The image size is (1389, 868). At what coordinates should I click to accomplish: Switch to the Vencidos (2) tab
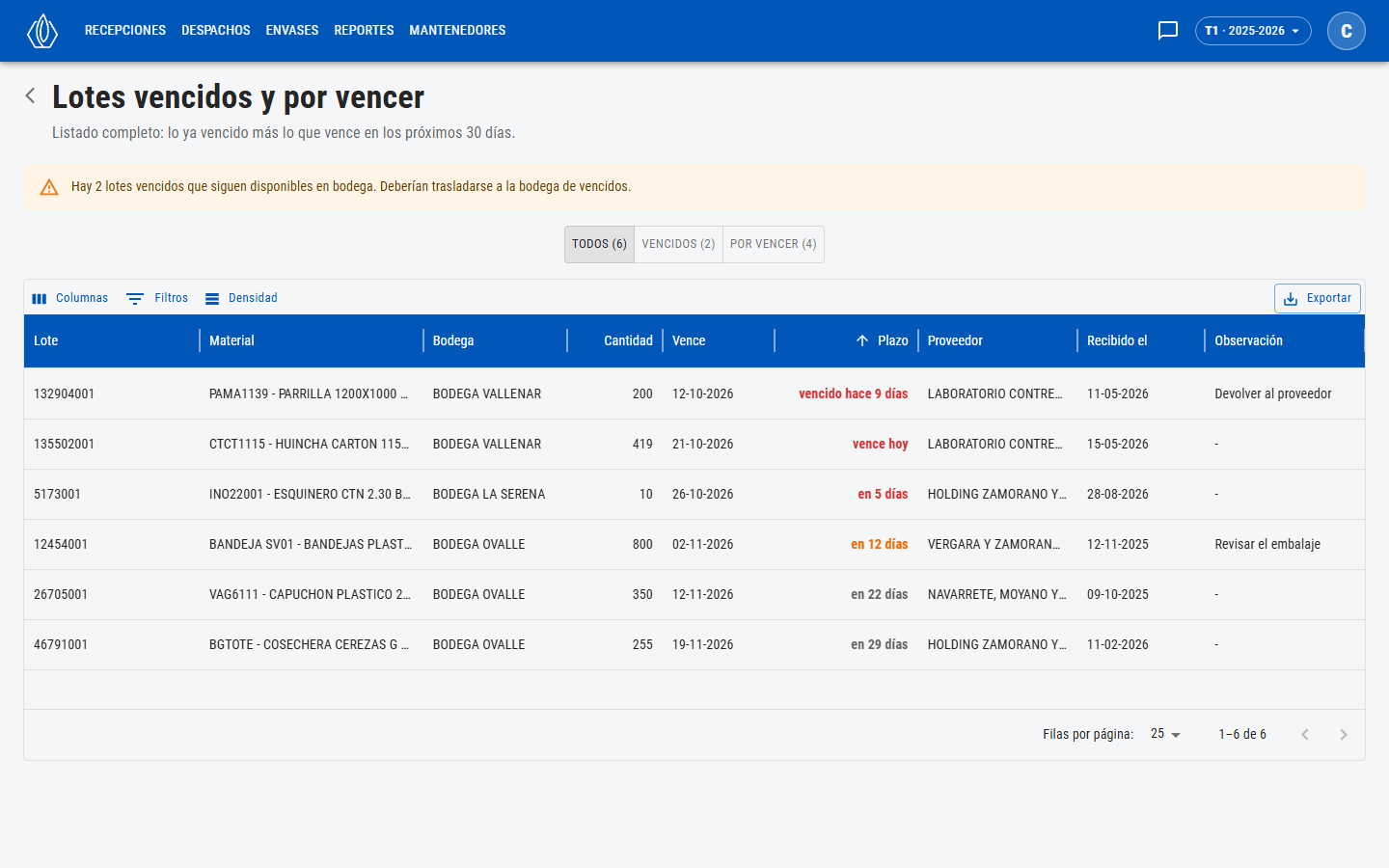tap(678, 244)
